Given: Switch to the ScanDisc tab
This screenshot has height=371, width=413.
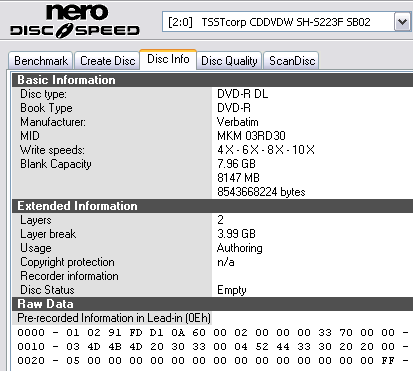Looking at the screenshot, I should [x=292, y=61].
